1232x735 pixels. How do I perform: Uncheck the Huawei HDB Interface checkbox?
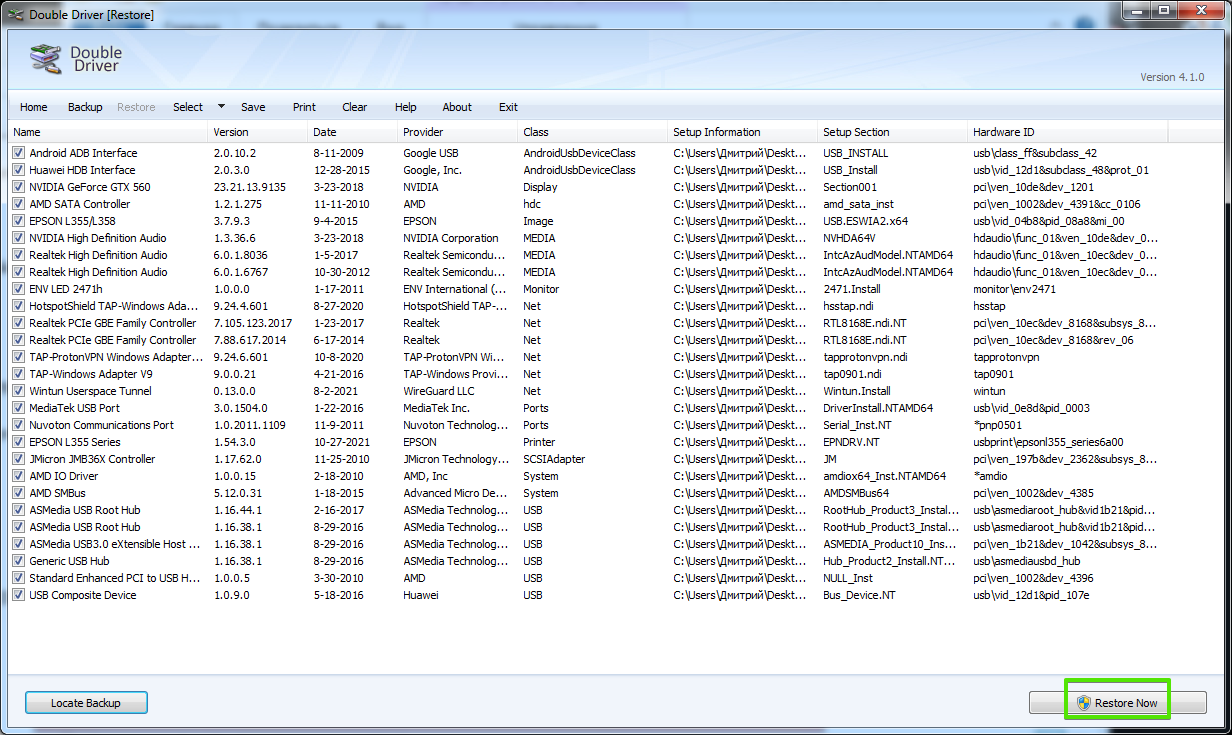coord(19,170)
